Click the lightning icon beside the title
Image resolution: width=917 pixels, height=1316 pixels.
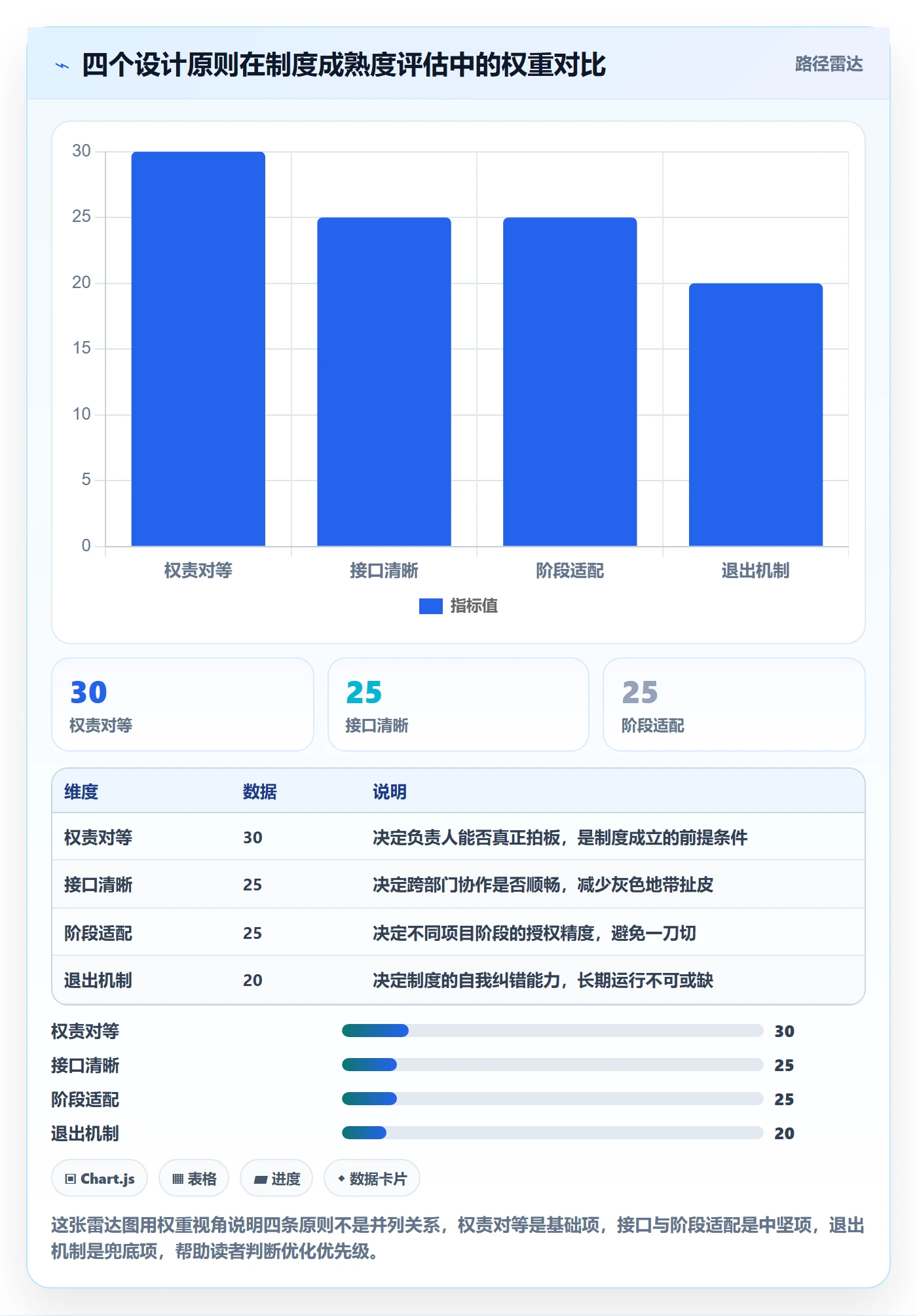[62, 65]
